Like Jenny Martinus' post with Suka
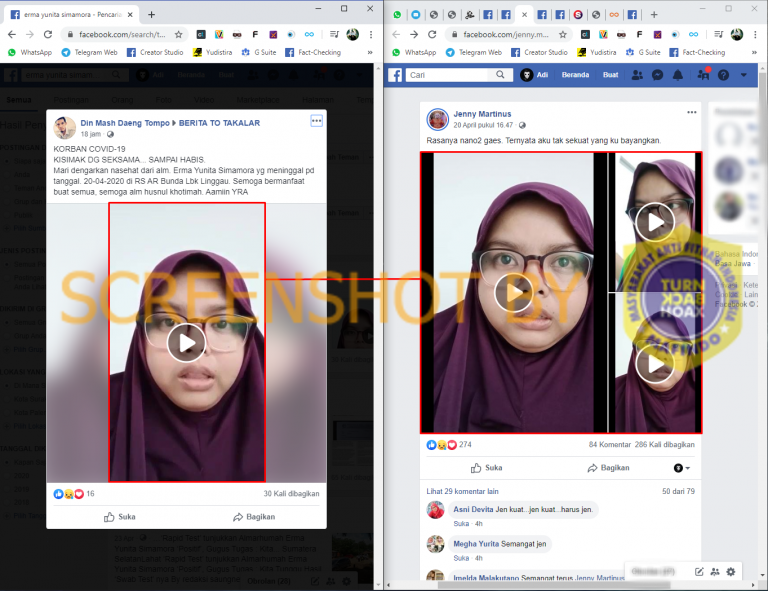Image resolution: width=768 pixels, height=591 pixels. [486, 468]
